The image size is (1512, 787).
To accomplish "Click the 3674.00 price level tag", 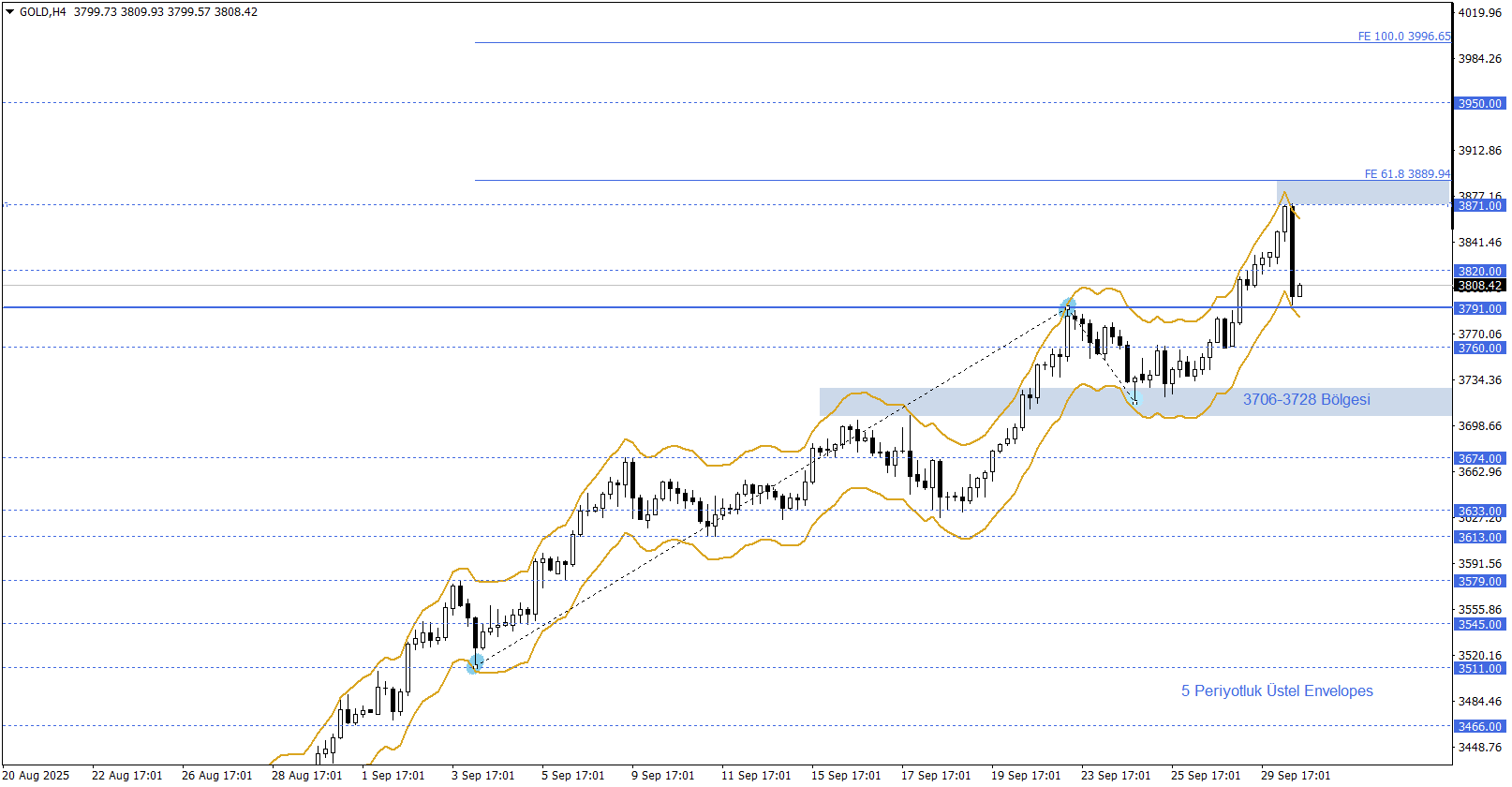I will (x=1479, y=459).
